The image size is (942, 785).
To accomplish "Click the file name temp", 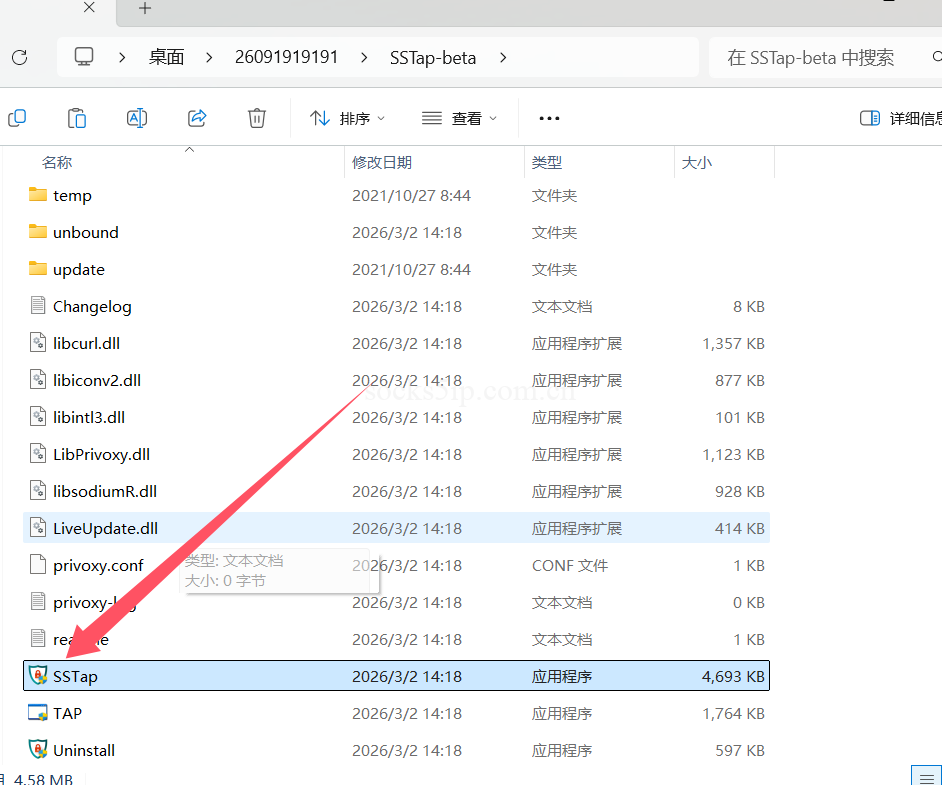I will pyautogui.click(x=72, y=196).
